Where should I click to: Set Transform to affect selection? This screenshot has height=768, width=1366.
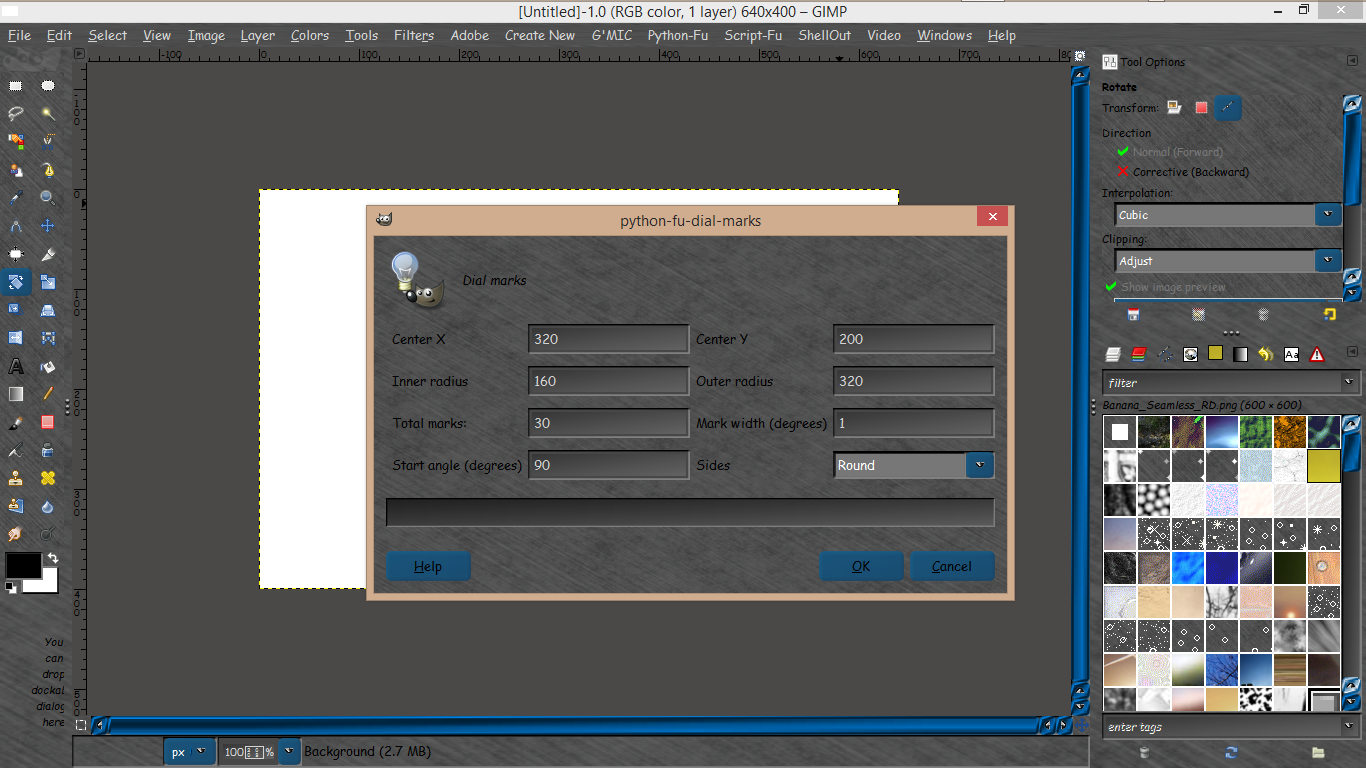coord(1201,108)
